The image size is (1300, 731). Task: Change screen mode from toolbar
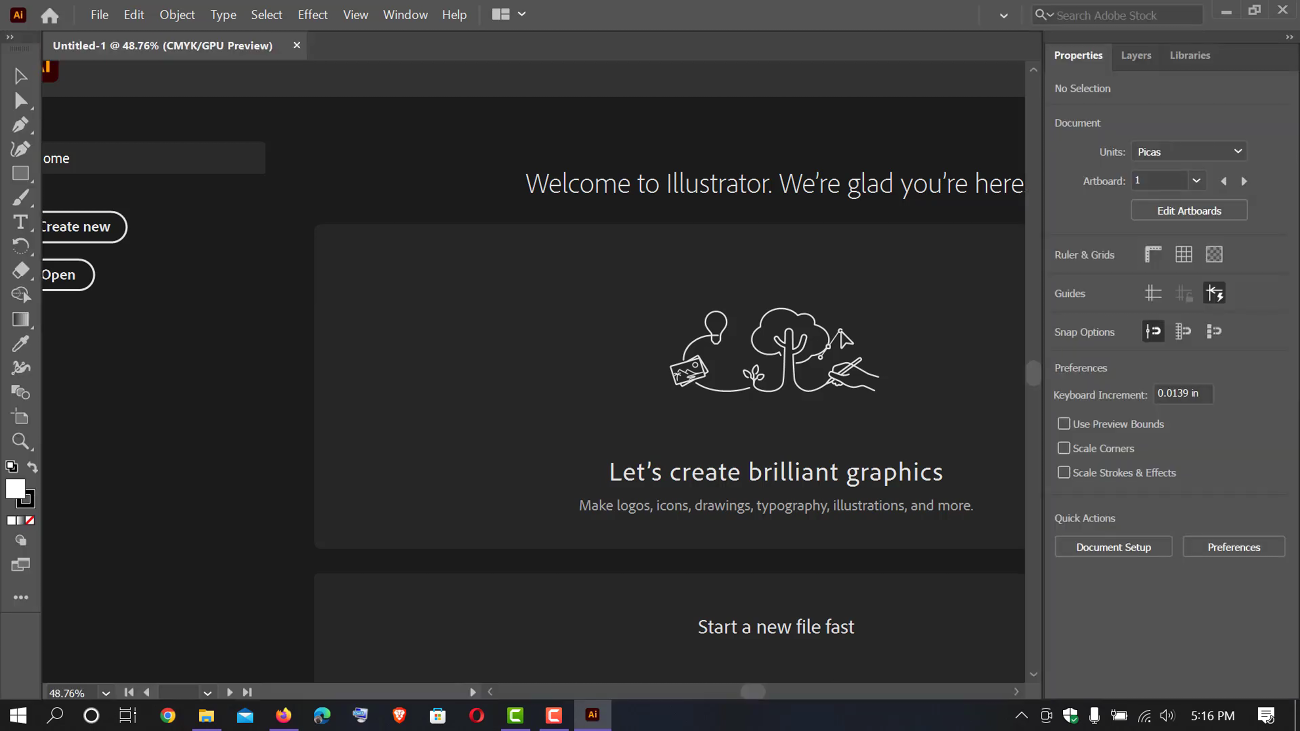[20, 565]
